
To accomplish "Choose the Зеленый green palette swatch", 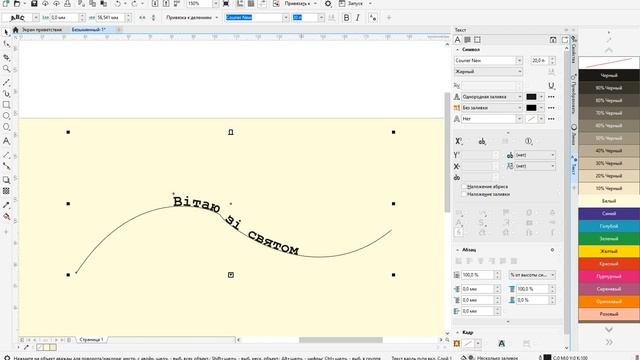I will (609, 238).
